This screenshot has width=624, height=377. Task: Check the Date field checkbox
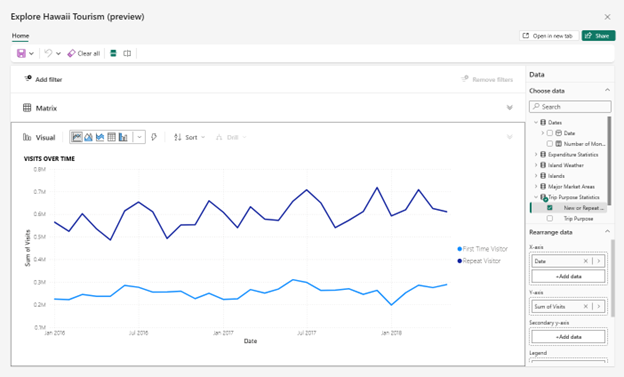pyautogui.click(x=550, y=133)
